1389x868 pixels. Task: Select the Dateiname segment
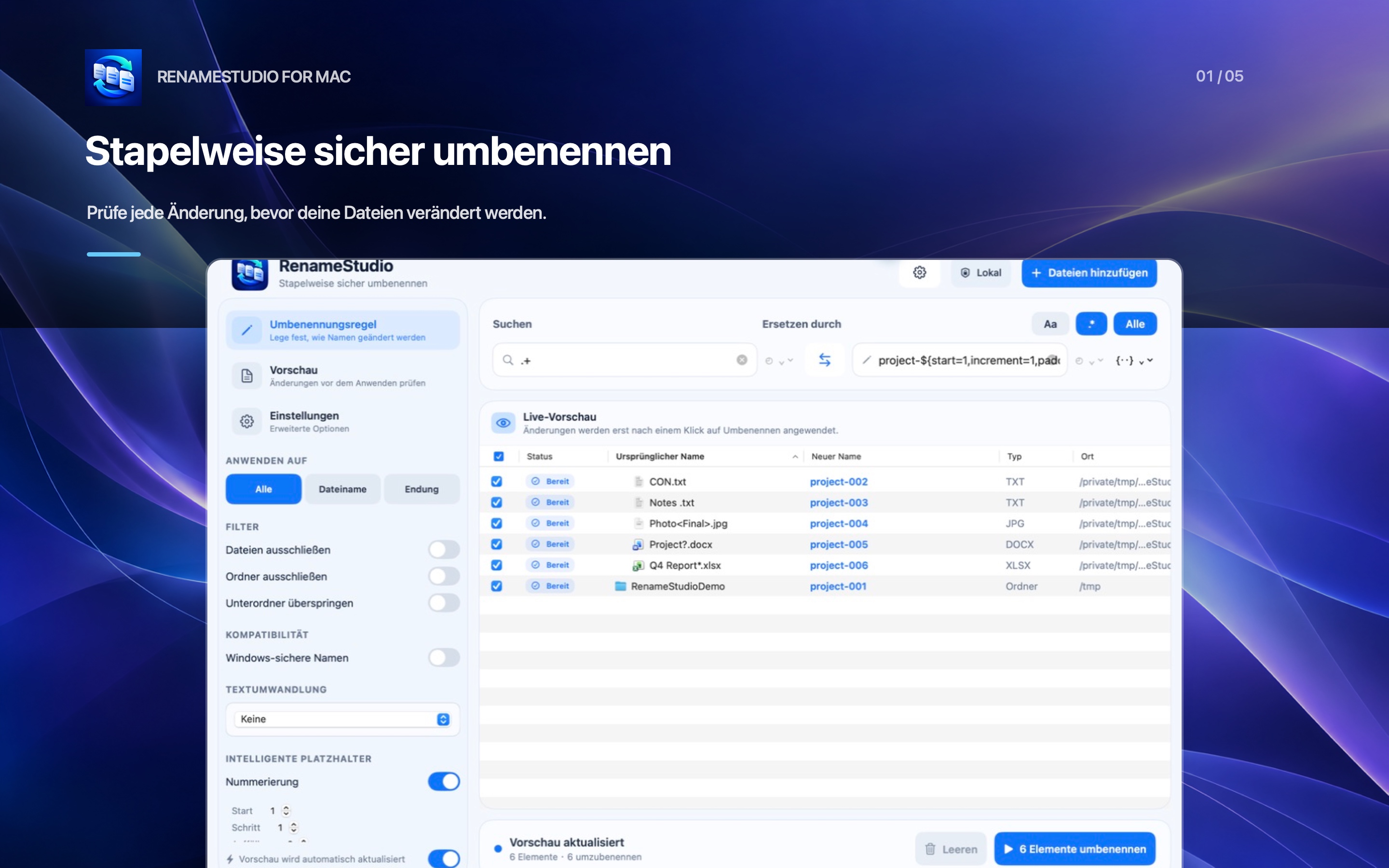coord(342,489)
